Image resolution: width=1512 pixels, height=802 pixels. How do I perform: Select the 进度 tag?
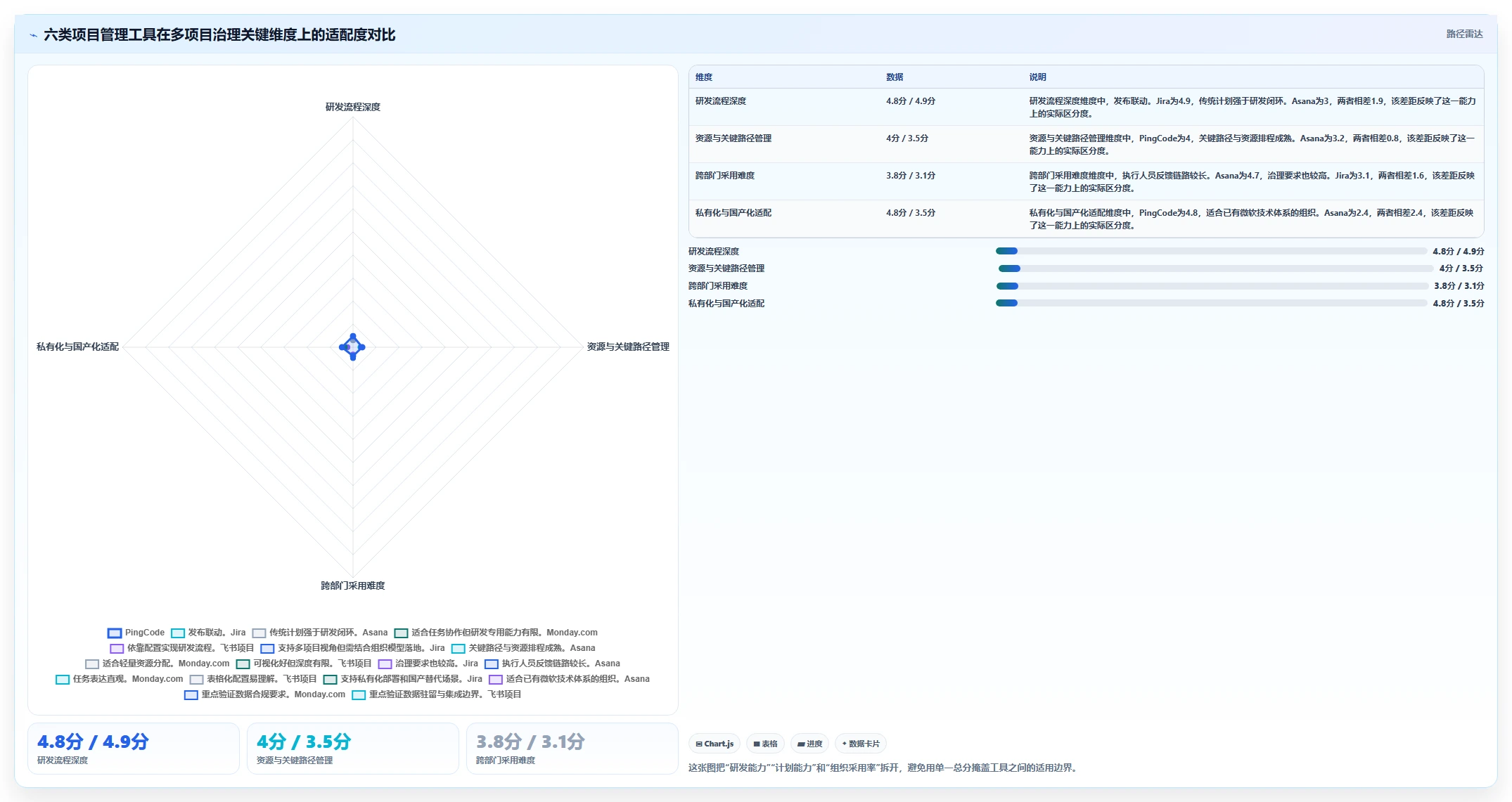(x=809, y=744)
